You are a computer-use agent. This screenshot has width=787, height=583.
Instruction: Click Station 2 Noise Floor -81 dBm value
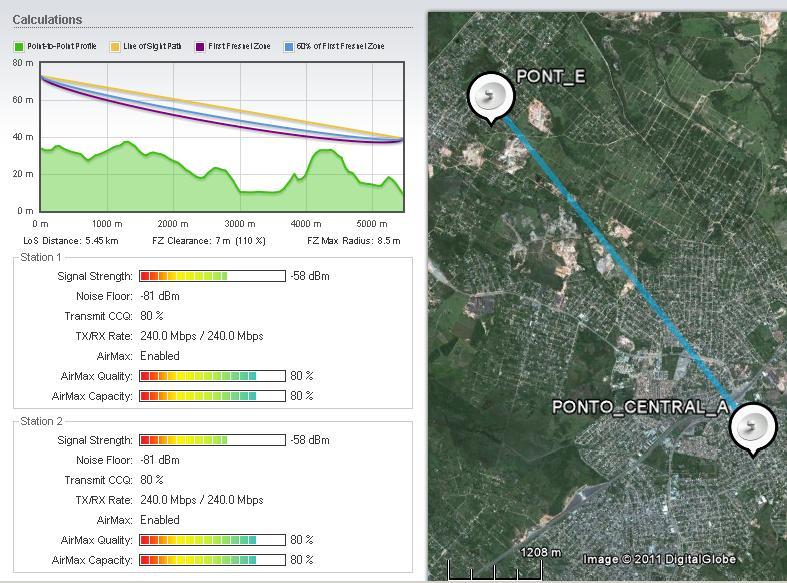[160, 460]
